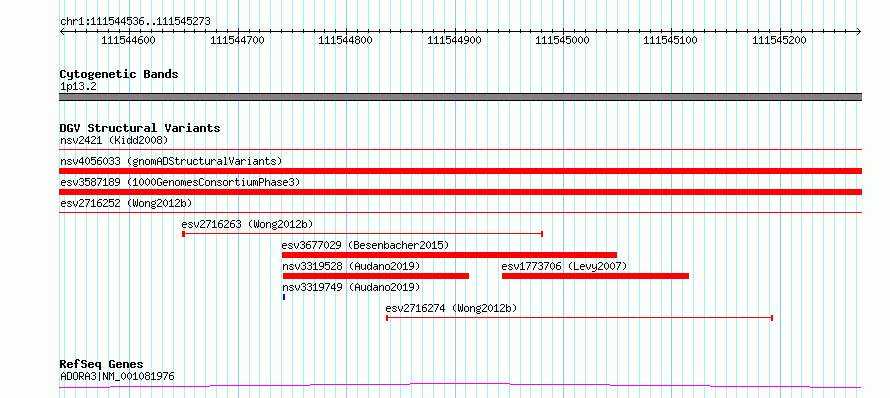This screenshot has width=890, height=398.
Task: Click the 111544800 ruler tick label
Action: point(345,41)
